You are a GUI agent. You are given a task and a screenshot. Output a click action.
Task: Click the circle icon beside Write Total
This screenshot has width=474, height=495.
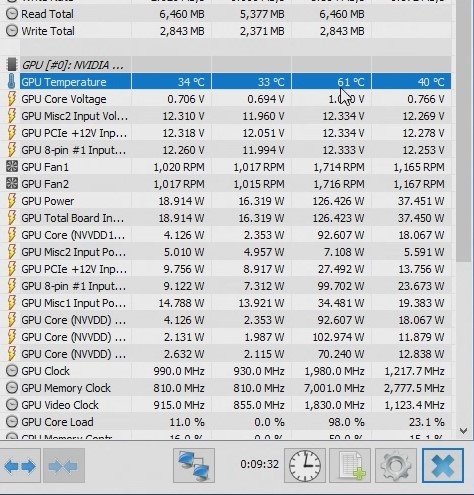(12, 31)
